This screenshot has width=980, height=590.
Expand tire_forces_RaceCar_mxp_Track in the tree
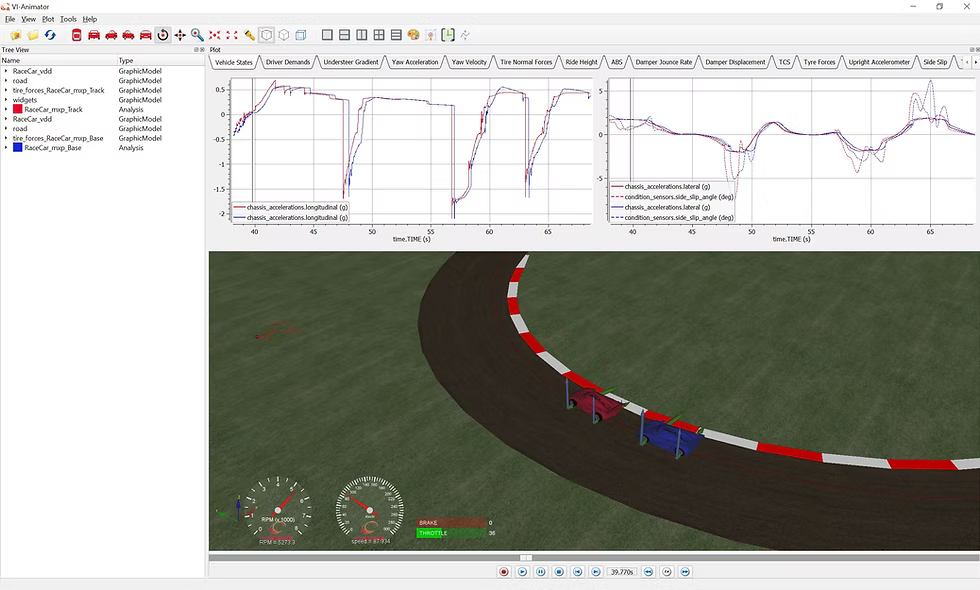[6, 90]
